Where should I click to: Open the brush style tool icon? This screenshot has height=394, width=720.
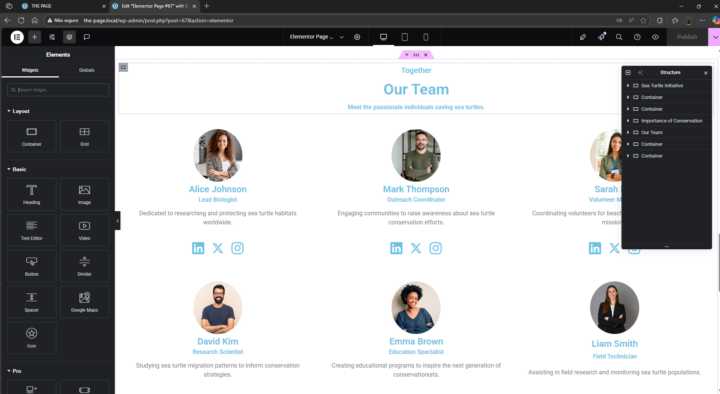click(583, 37)
